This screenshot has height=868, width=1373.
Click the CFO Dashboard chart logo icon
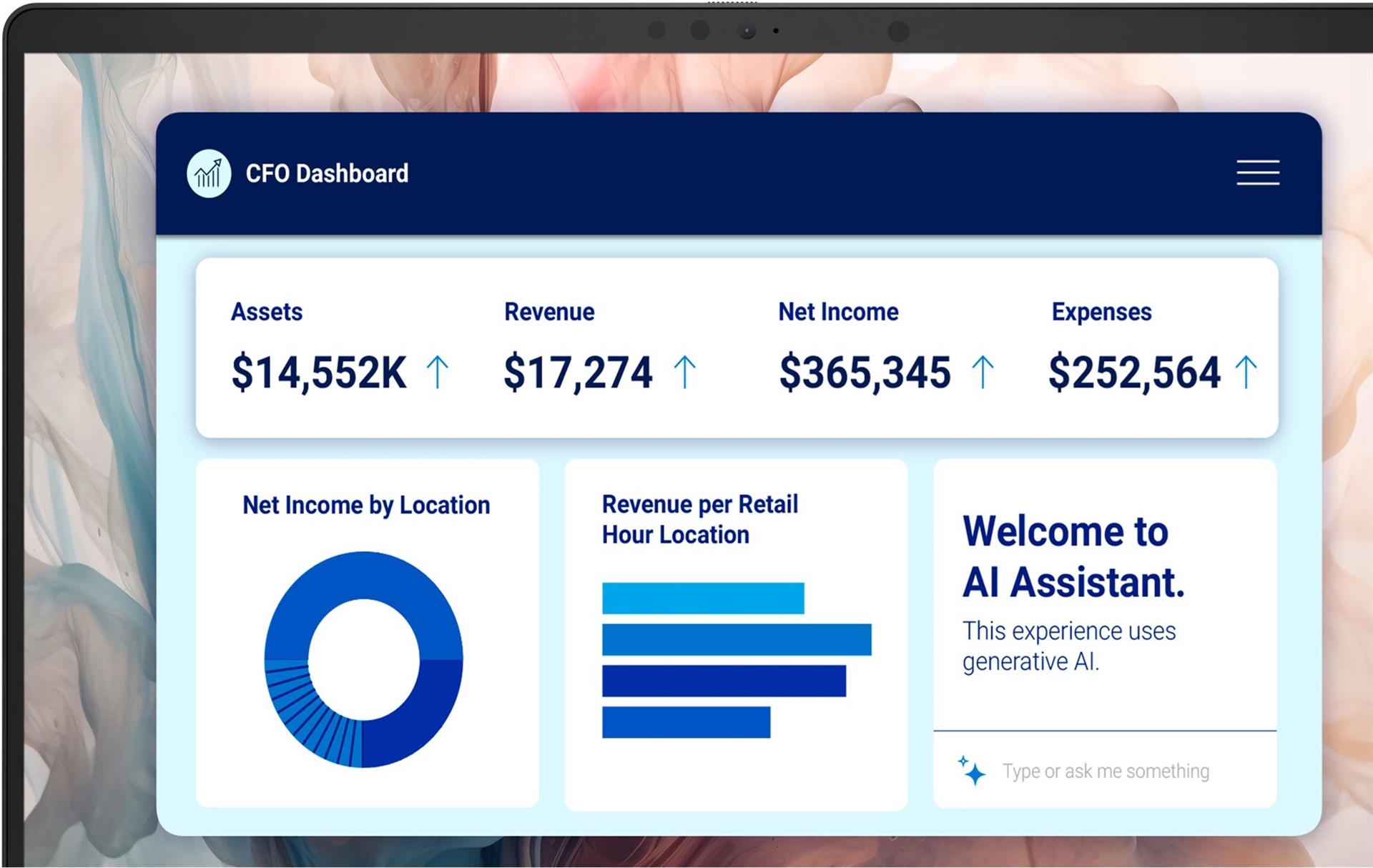point(208,174)
